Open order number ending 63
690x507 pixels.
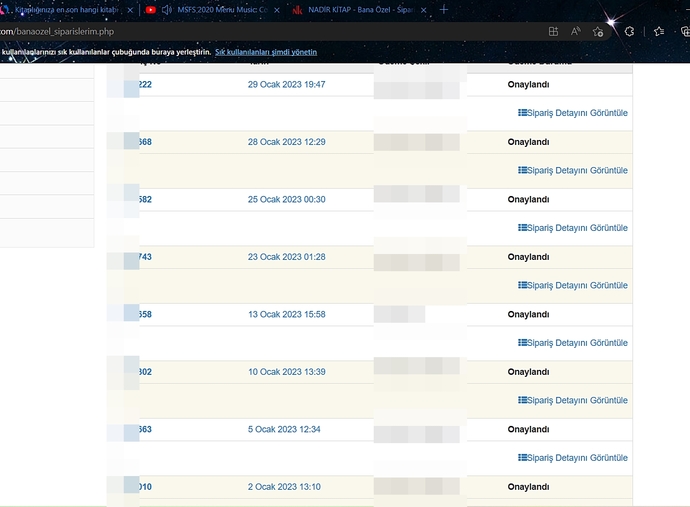tap(145, 430)
